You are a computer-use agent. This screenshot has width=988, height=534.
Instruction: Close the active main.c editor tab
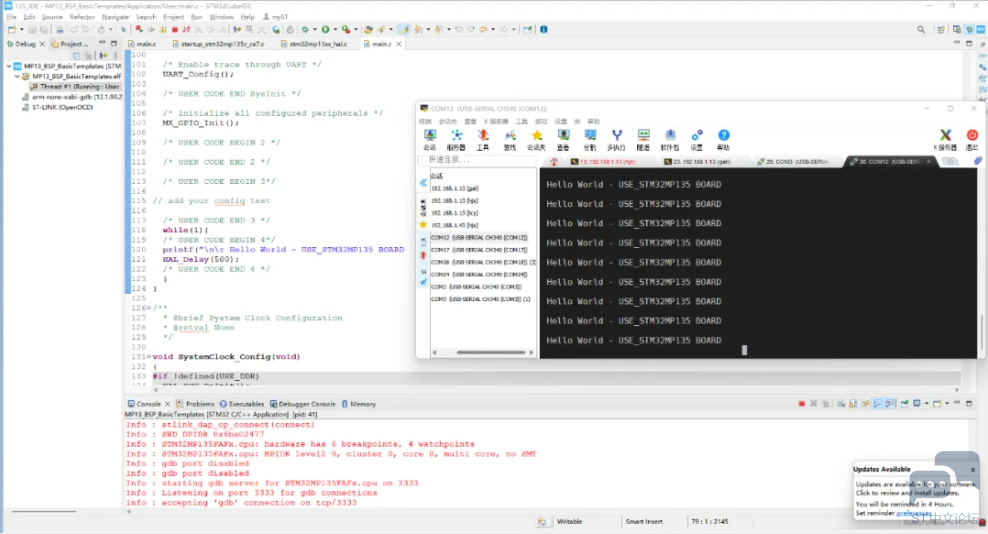pos(399,44)
